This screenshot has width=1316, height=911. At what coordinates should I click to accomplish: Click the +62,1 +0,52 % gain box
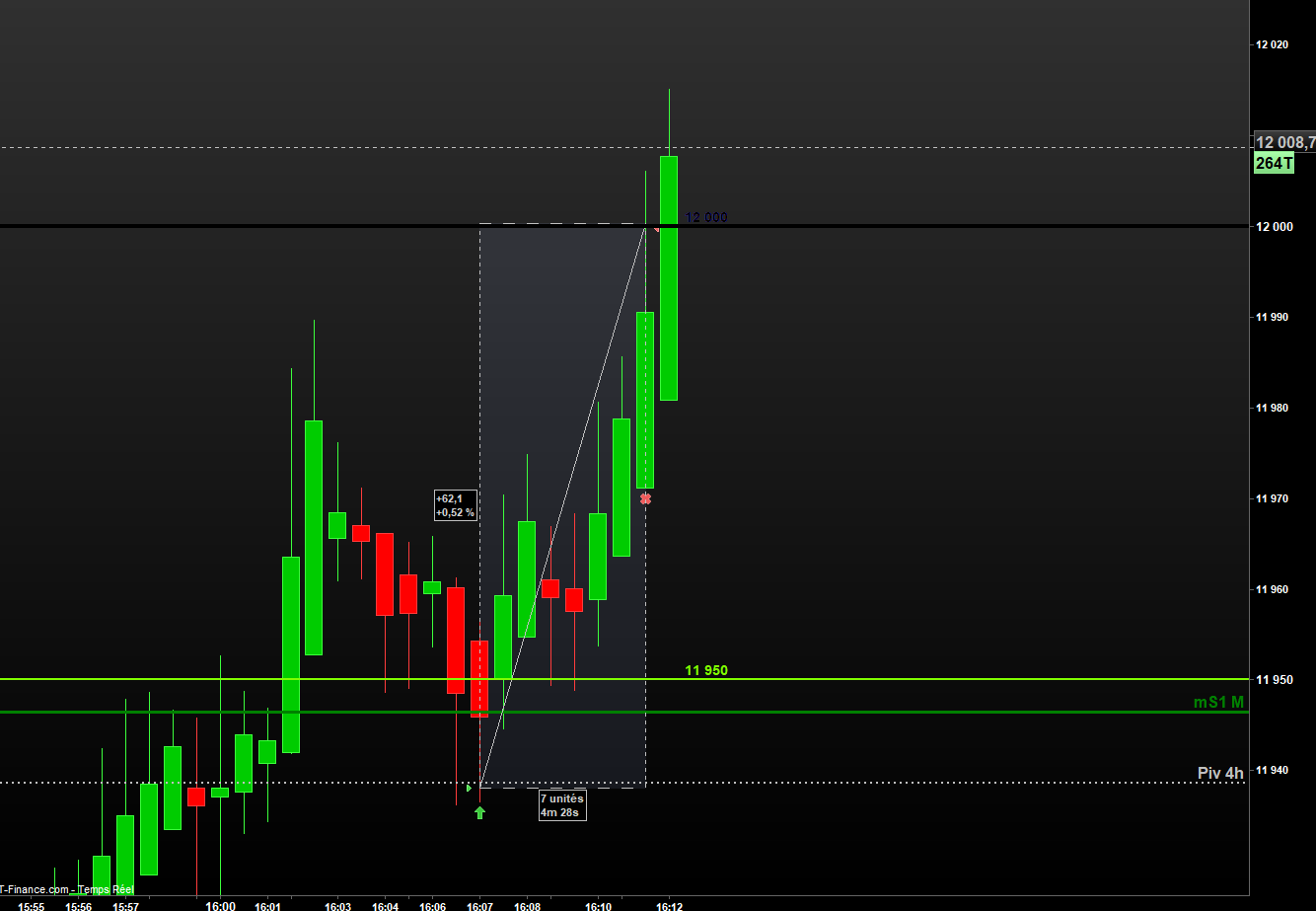click(x=456, y=505)
